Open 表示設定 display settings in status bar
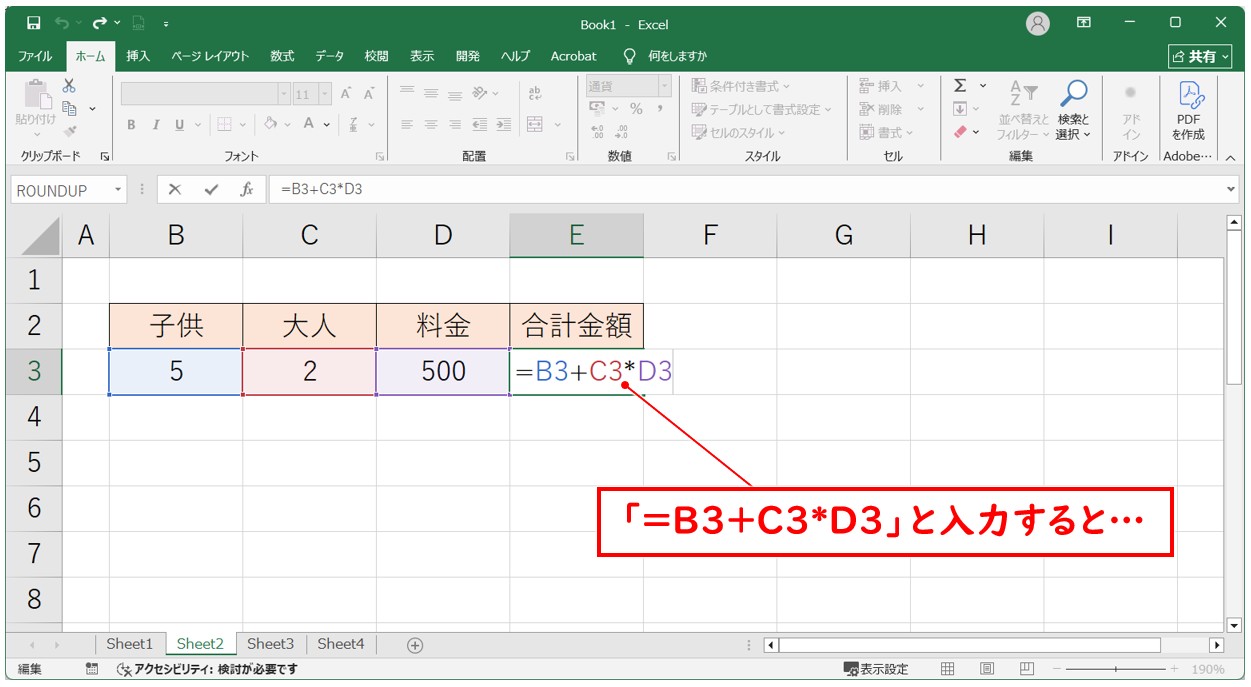 click(876, 669)
